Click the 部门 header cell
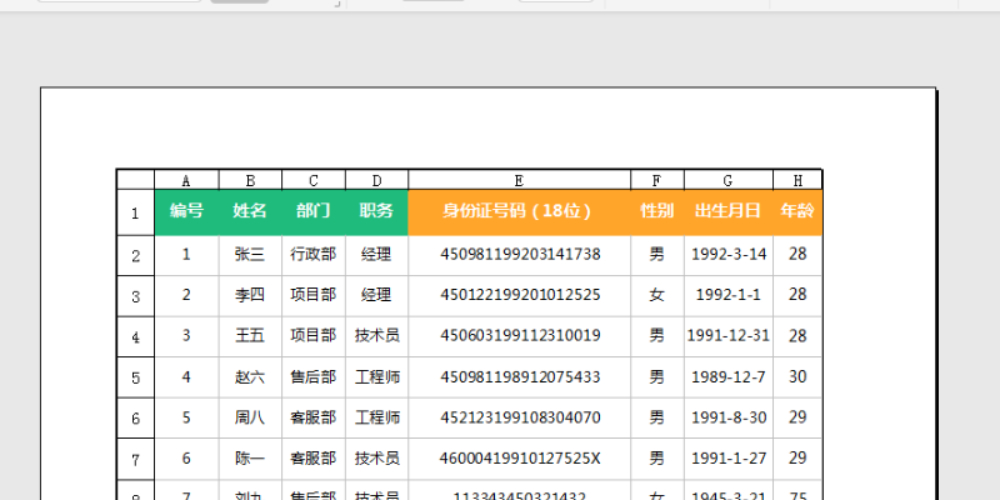This screenshot has height=500, width=1000. 313,212
